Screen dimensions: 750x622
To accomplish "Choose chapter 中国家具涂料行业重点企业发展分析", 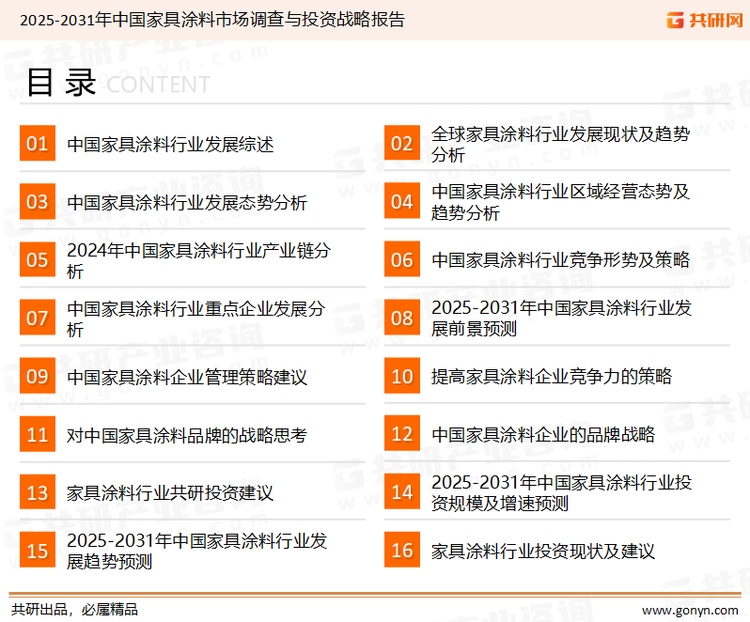I will coord(196,319).
